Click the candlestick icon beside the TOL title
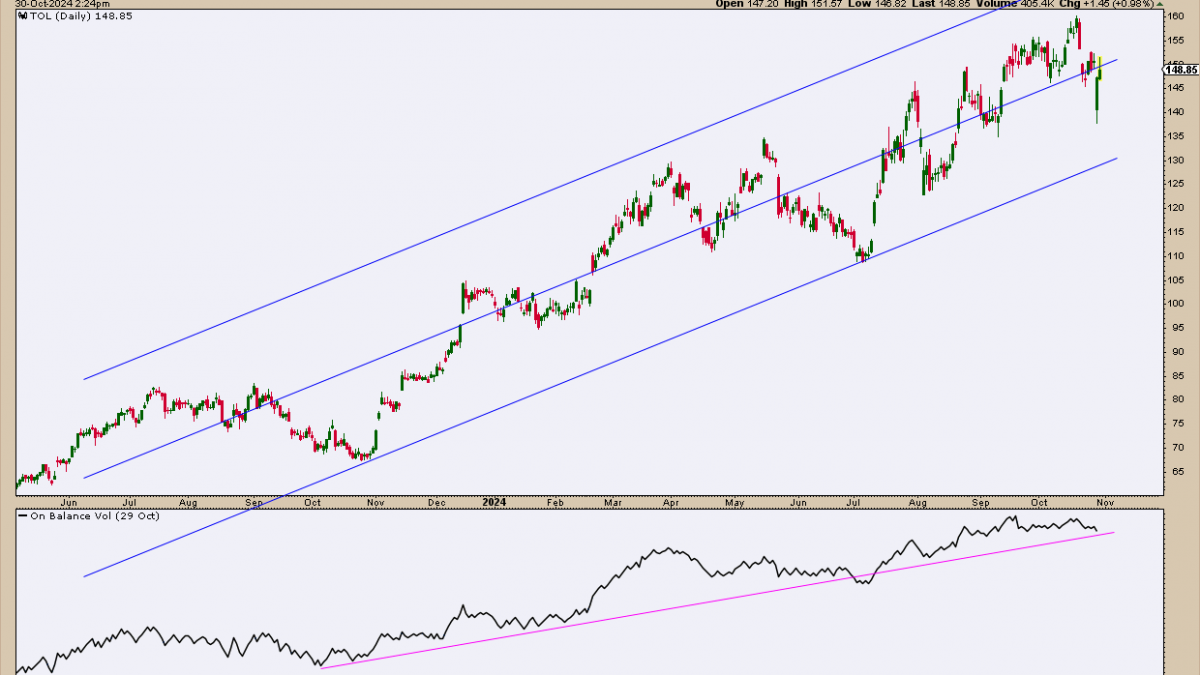Viewport: 1200px width, 675px height. (x=22, y=17)
